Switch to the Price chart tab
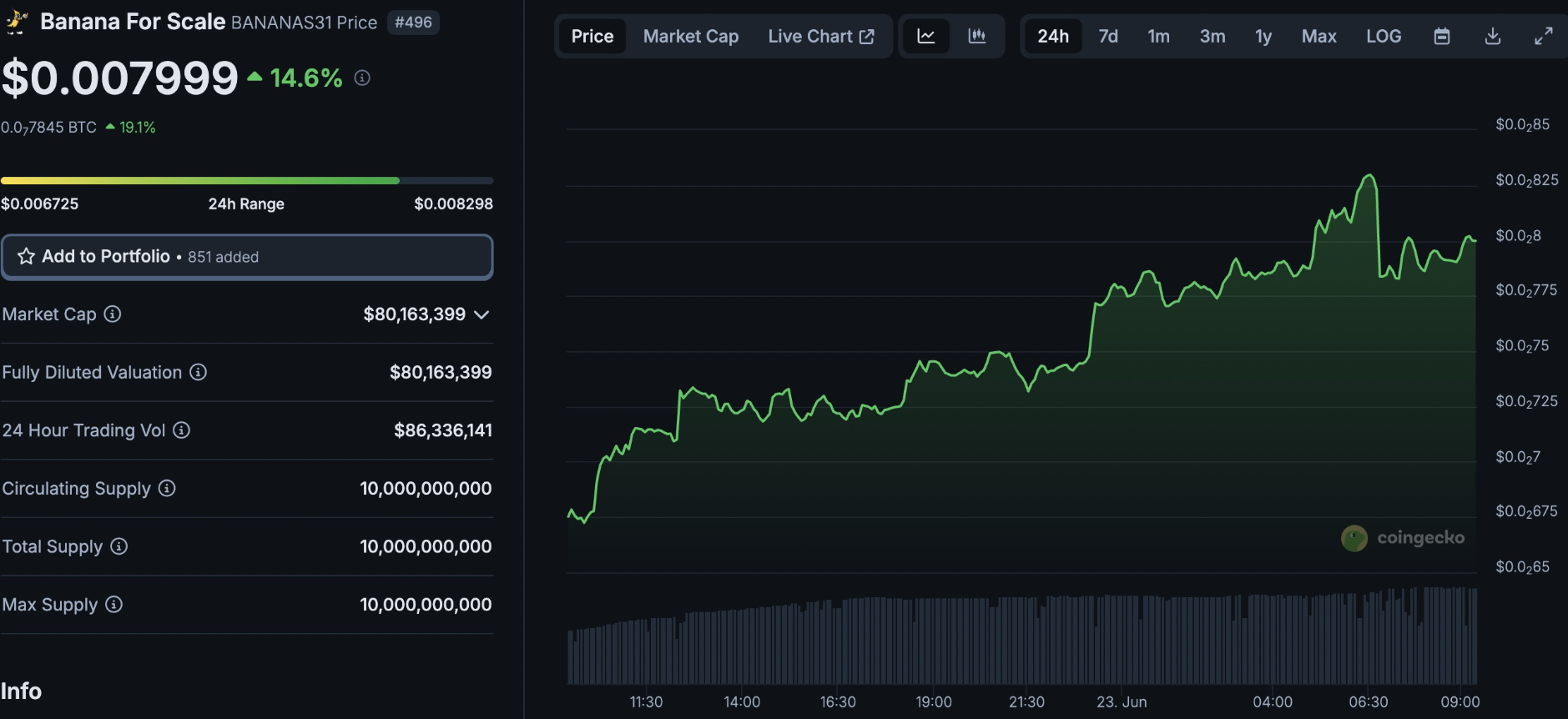This screenshot has height=719, width=1568. [x=592, y=36]
